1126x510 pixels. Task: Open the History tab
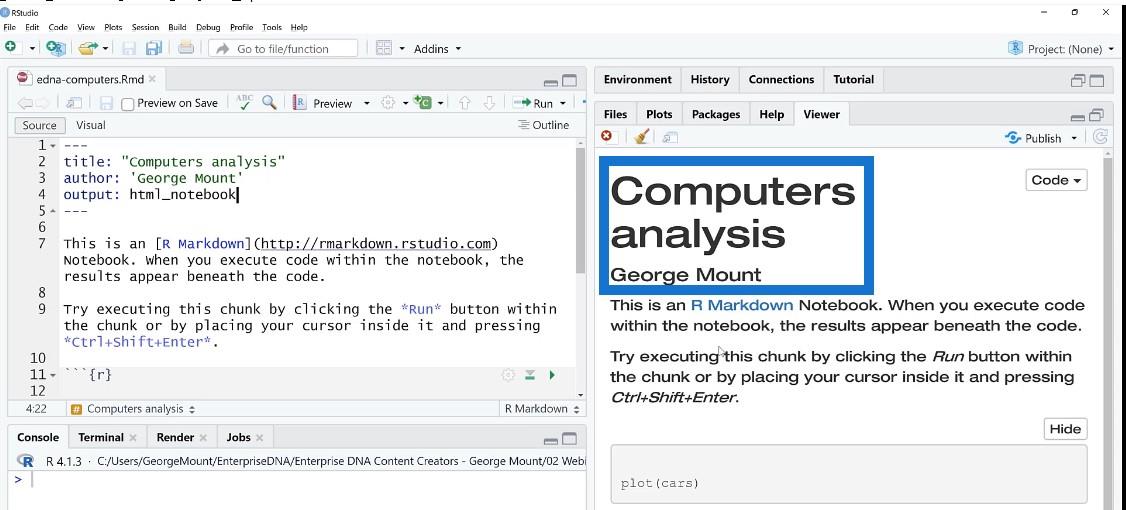tap(709, 80)
